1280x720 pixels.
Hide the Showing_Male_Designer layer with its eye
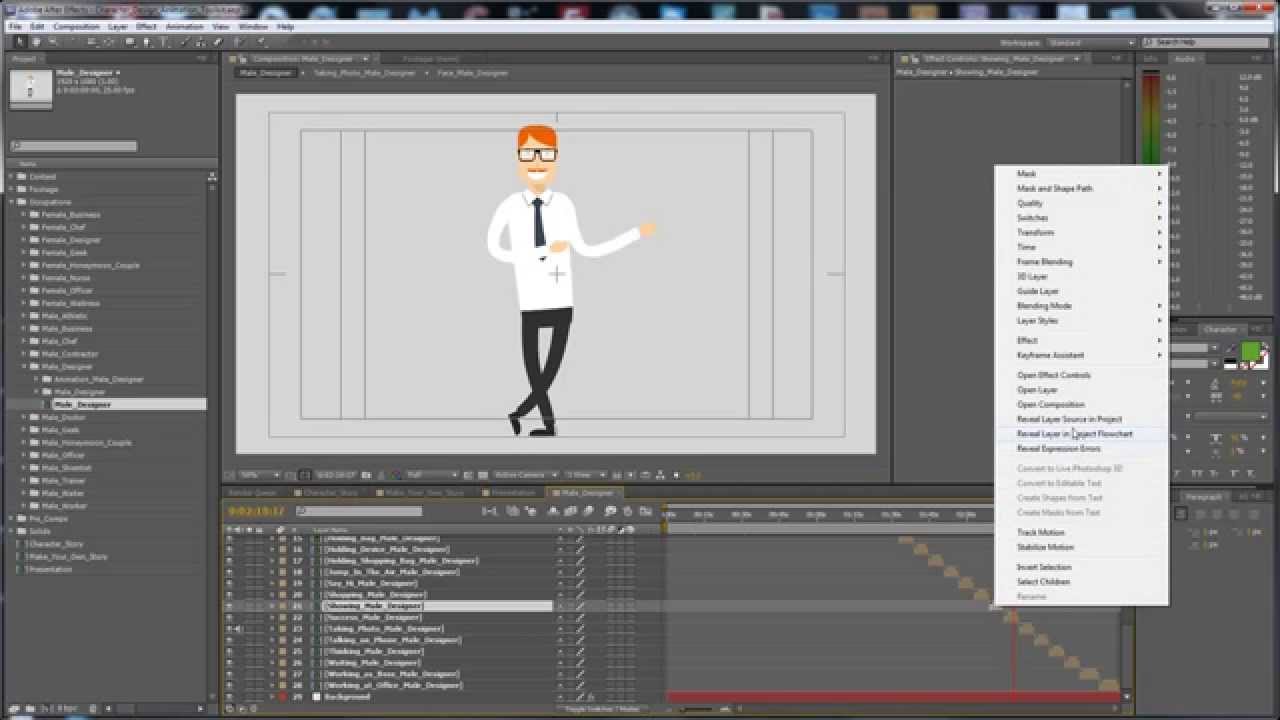[229, 606]
